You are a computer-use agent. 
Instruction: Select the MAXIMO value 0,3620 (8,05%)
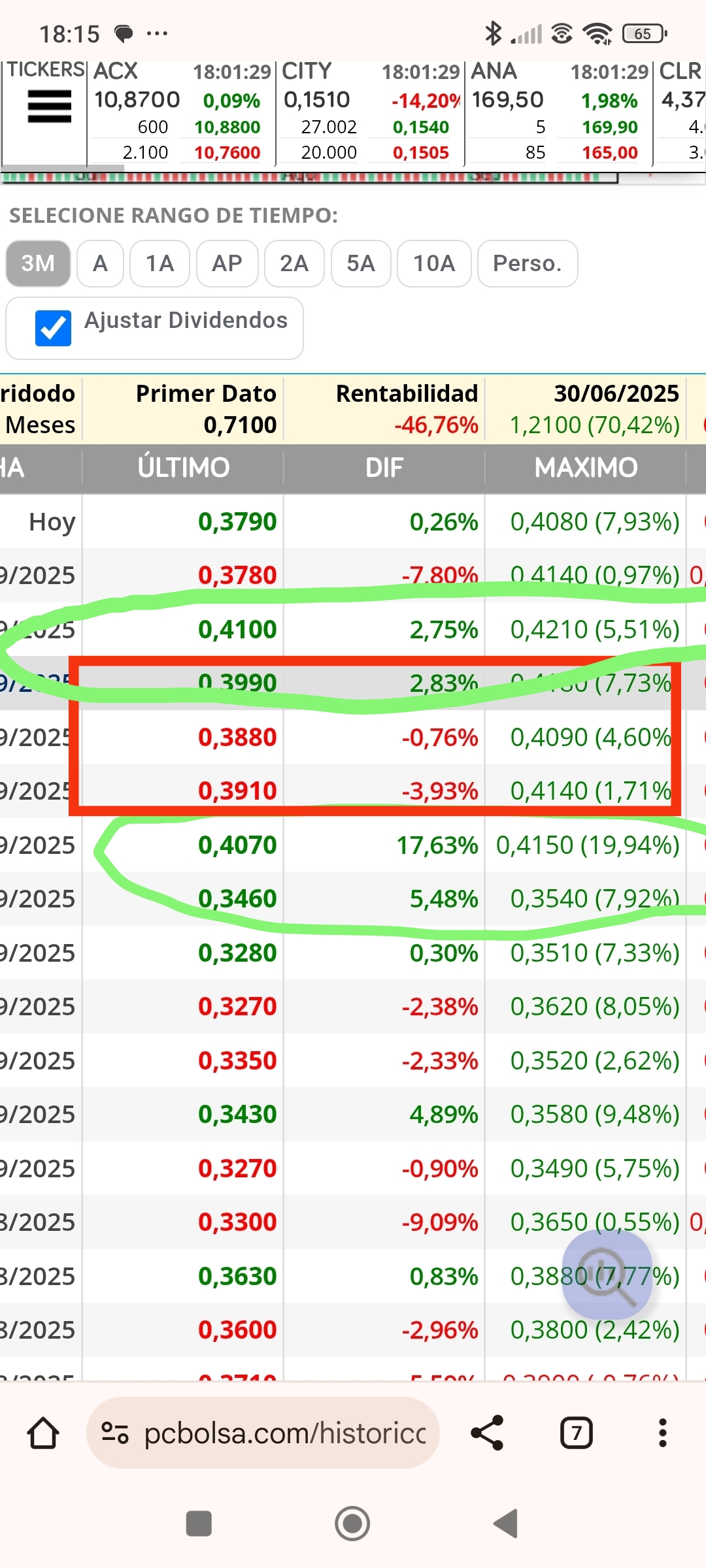click(595, 1007)
